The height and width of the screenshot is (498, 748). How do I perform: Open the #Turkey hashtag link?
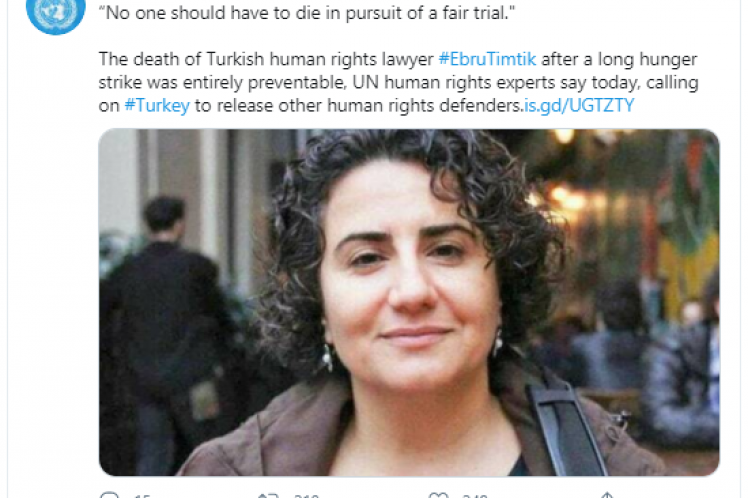click(157, 105)
